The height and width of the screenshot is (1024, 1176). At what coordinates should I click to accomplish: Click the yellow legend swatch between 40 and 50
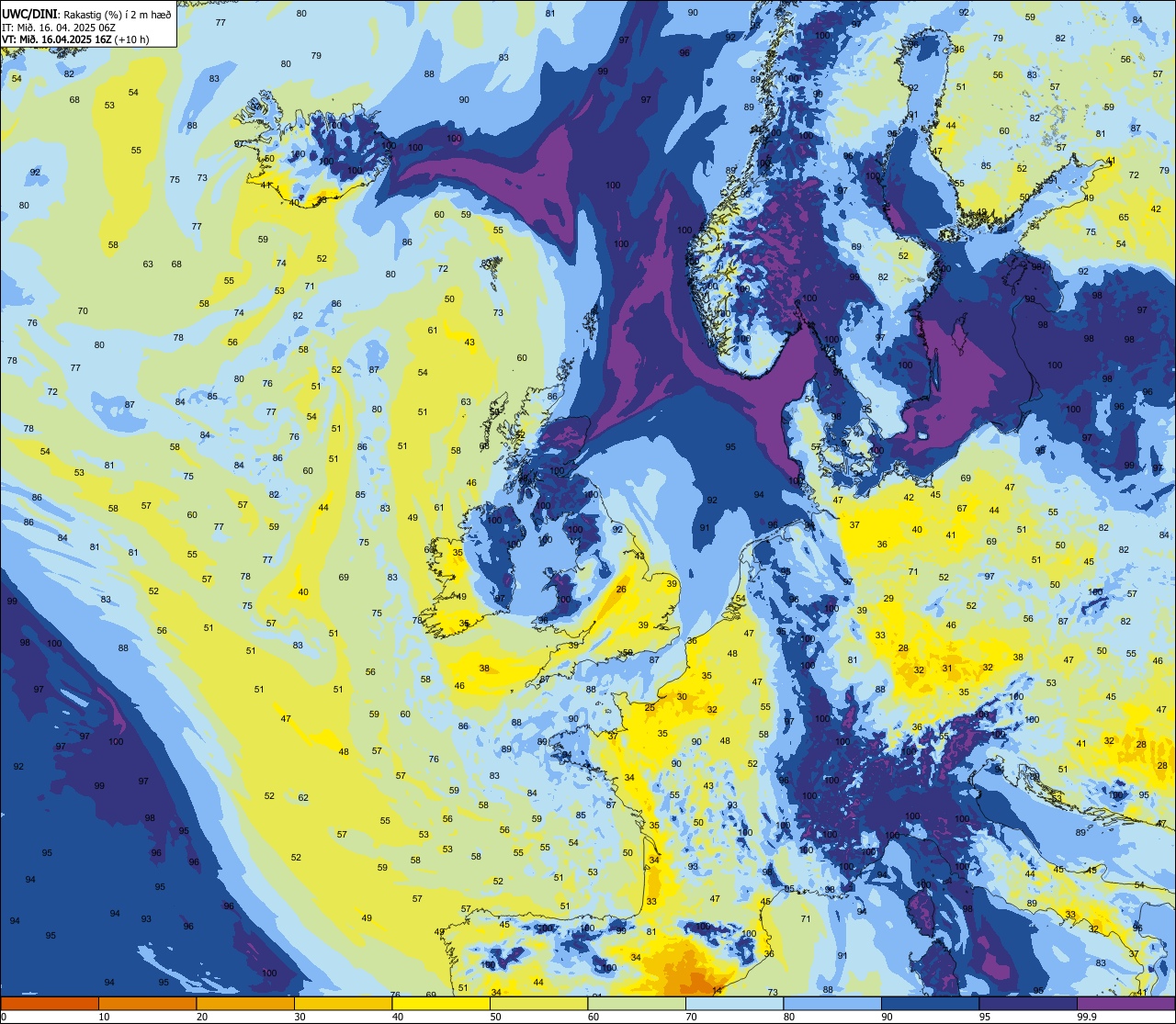click(441, 1003)
